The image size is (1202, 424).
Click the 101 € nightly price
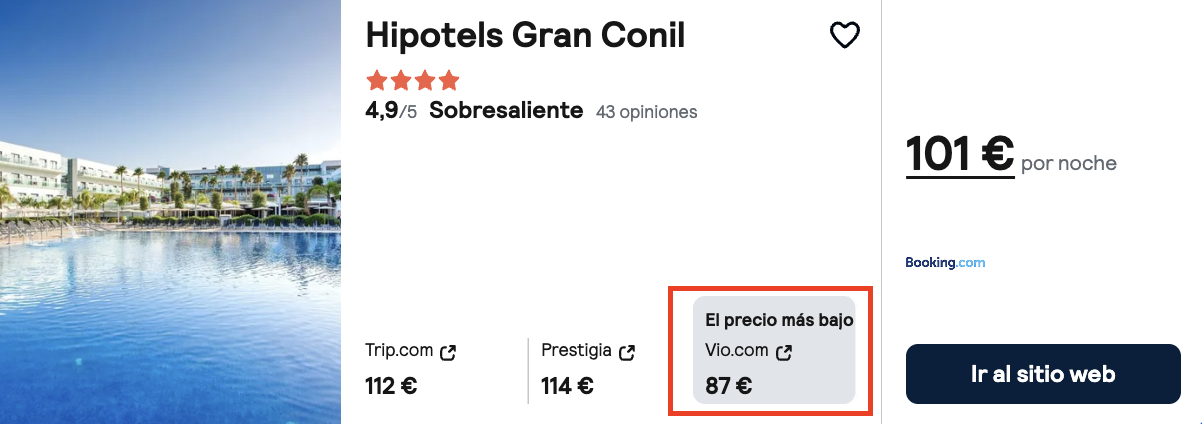(x=960, y=155)
